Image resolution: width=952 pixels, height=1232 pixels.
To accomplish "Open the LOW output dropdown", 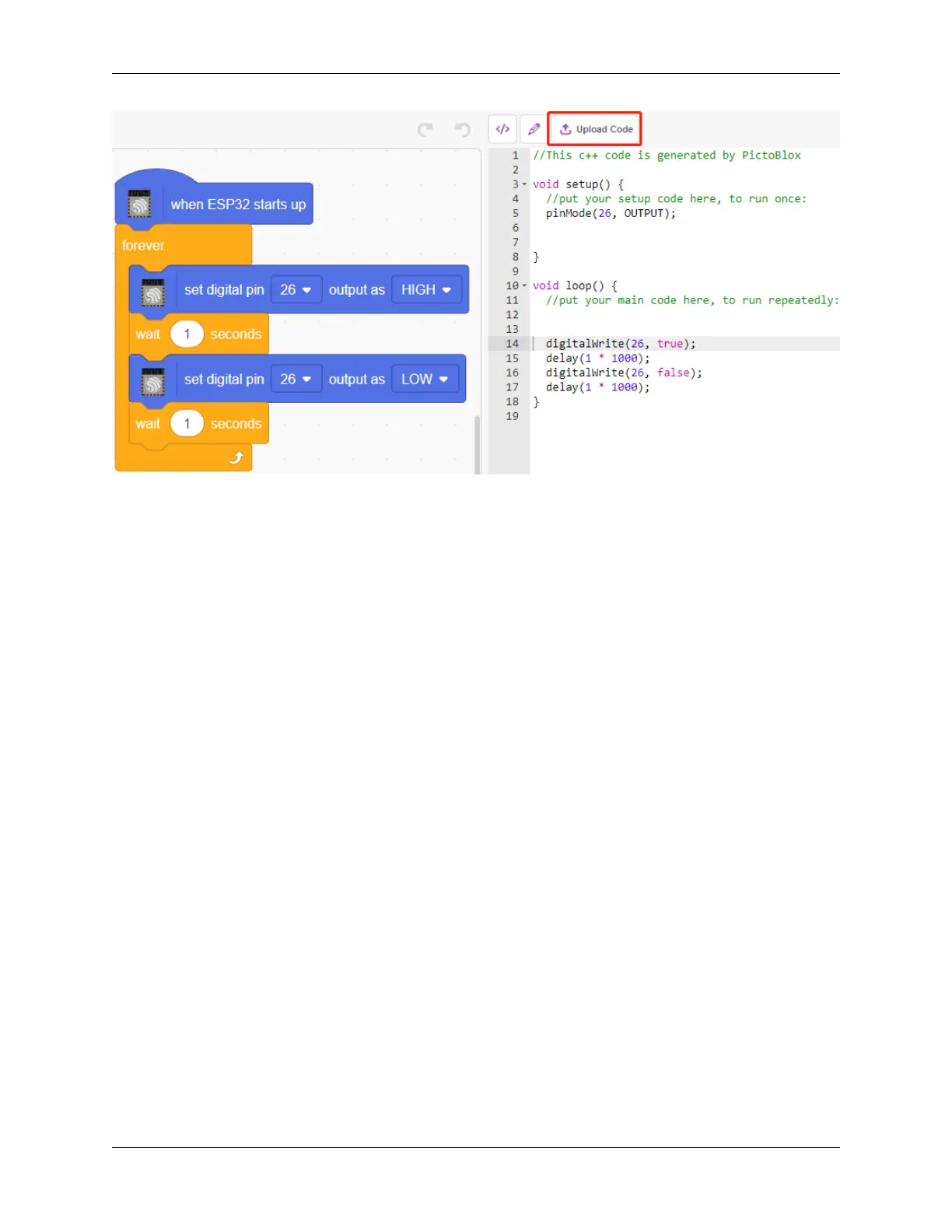I will (425, 379).
